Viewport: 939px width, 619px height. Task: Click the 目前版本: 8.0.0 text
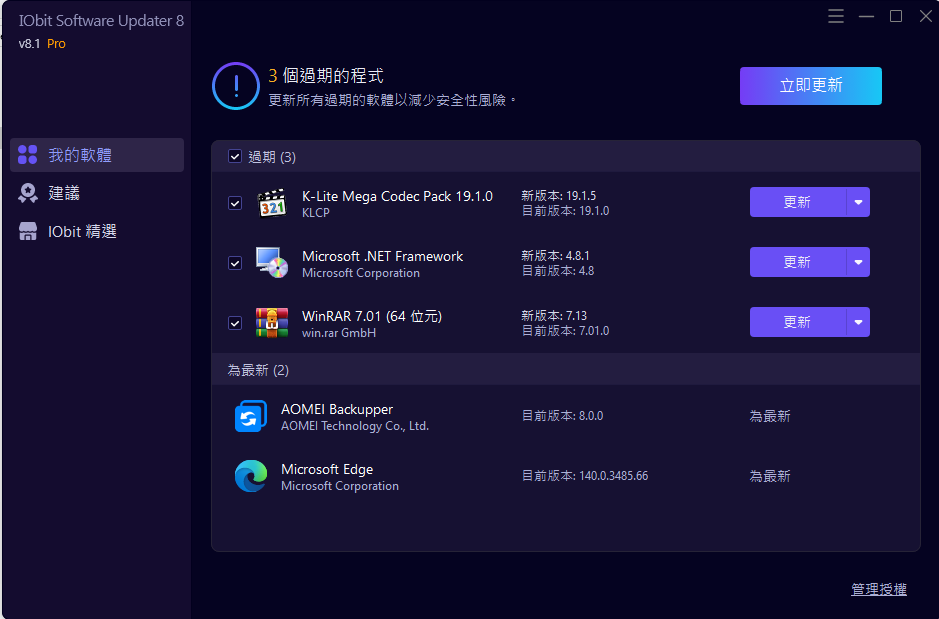[562, 415]
